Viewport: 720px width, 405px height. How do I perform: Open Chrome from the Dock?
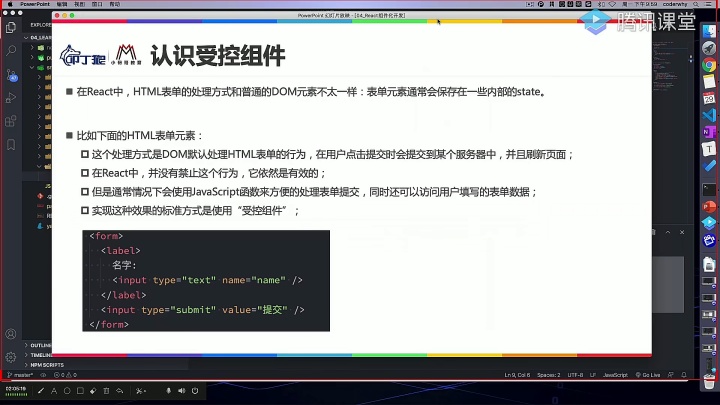(x=709, y=65)
